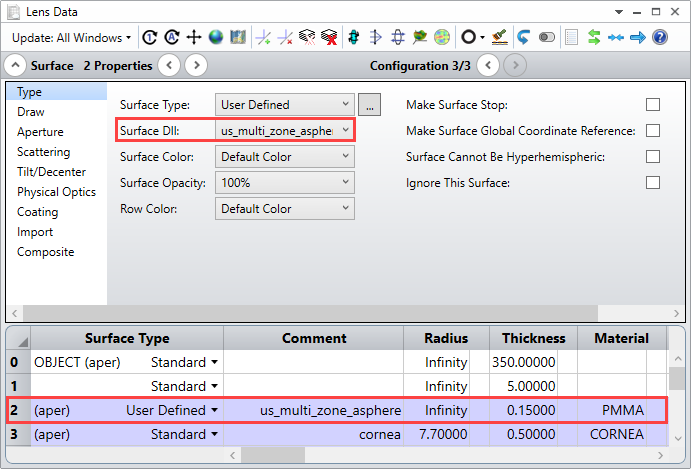Image resolution: width=691 pixels, height=469 pixels.
Task: Open the Surface Color dropdown
Action: (x=285, y=156)
